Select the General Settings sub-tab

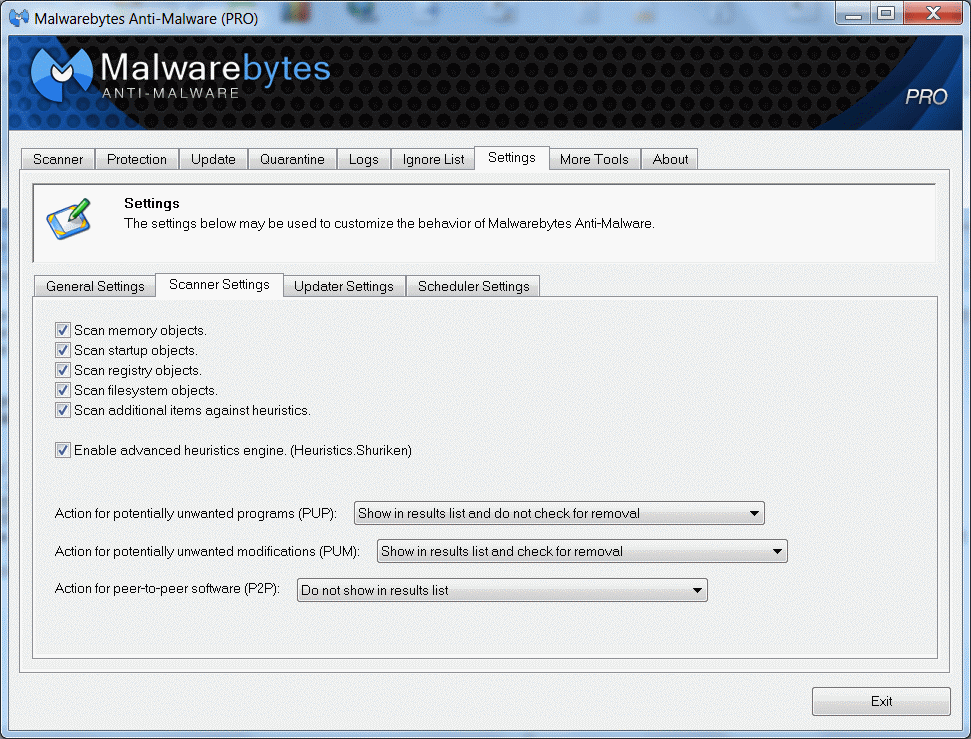(95, 286)
